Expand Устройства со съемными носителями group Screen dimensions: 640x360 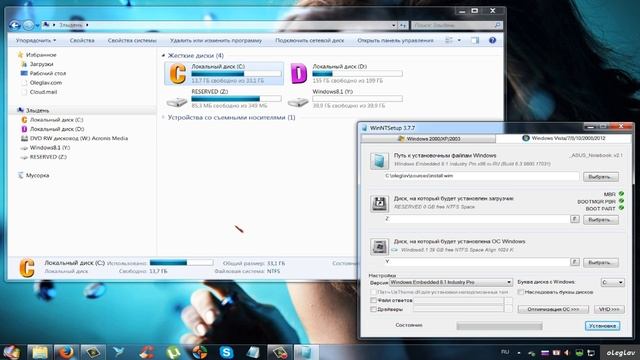point(163,118)
